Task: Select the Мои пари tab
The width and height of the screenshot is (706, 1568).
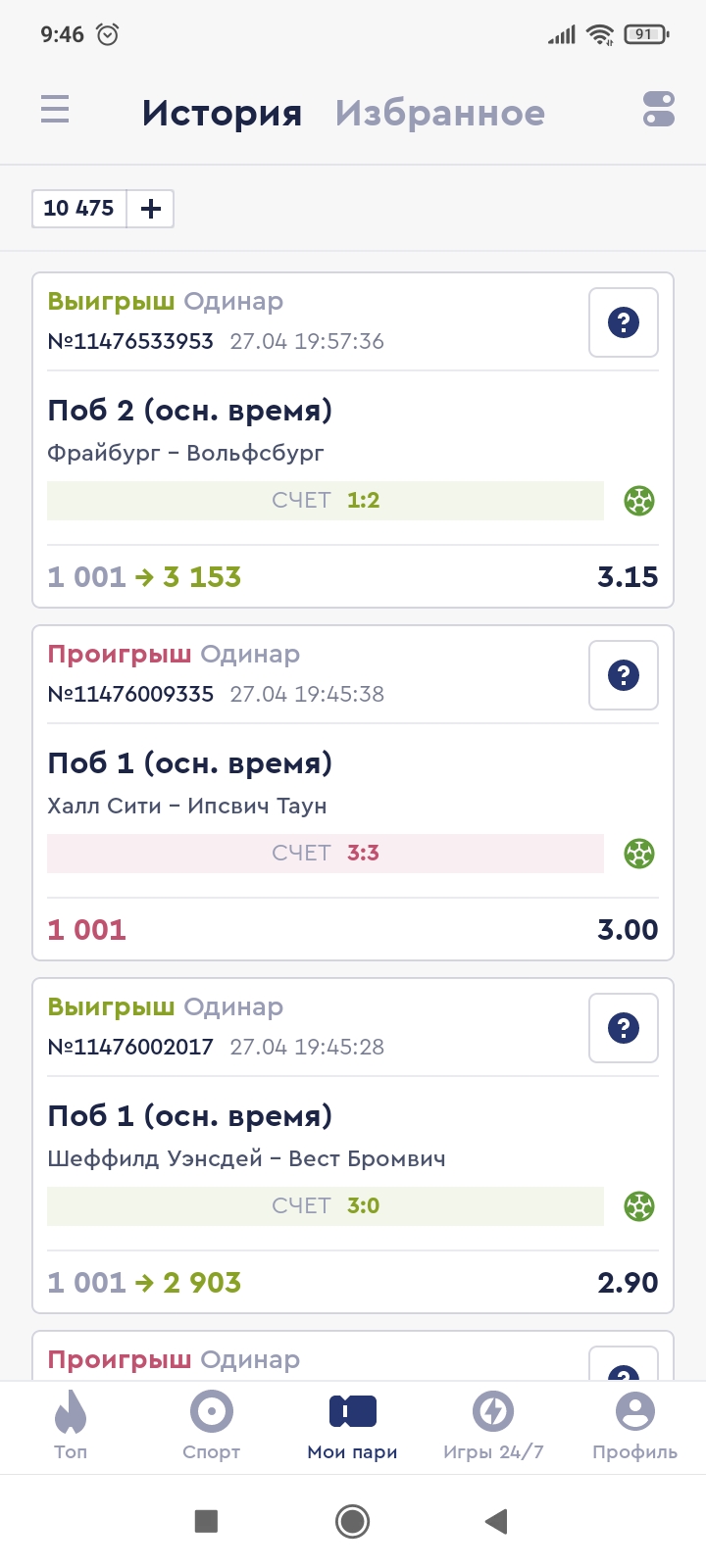Action: (x=352, y=1426)
